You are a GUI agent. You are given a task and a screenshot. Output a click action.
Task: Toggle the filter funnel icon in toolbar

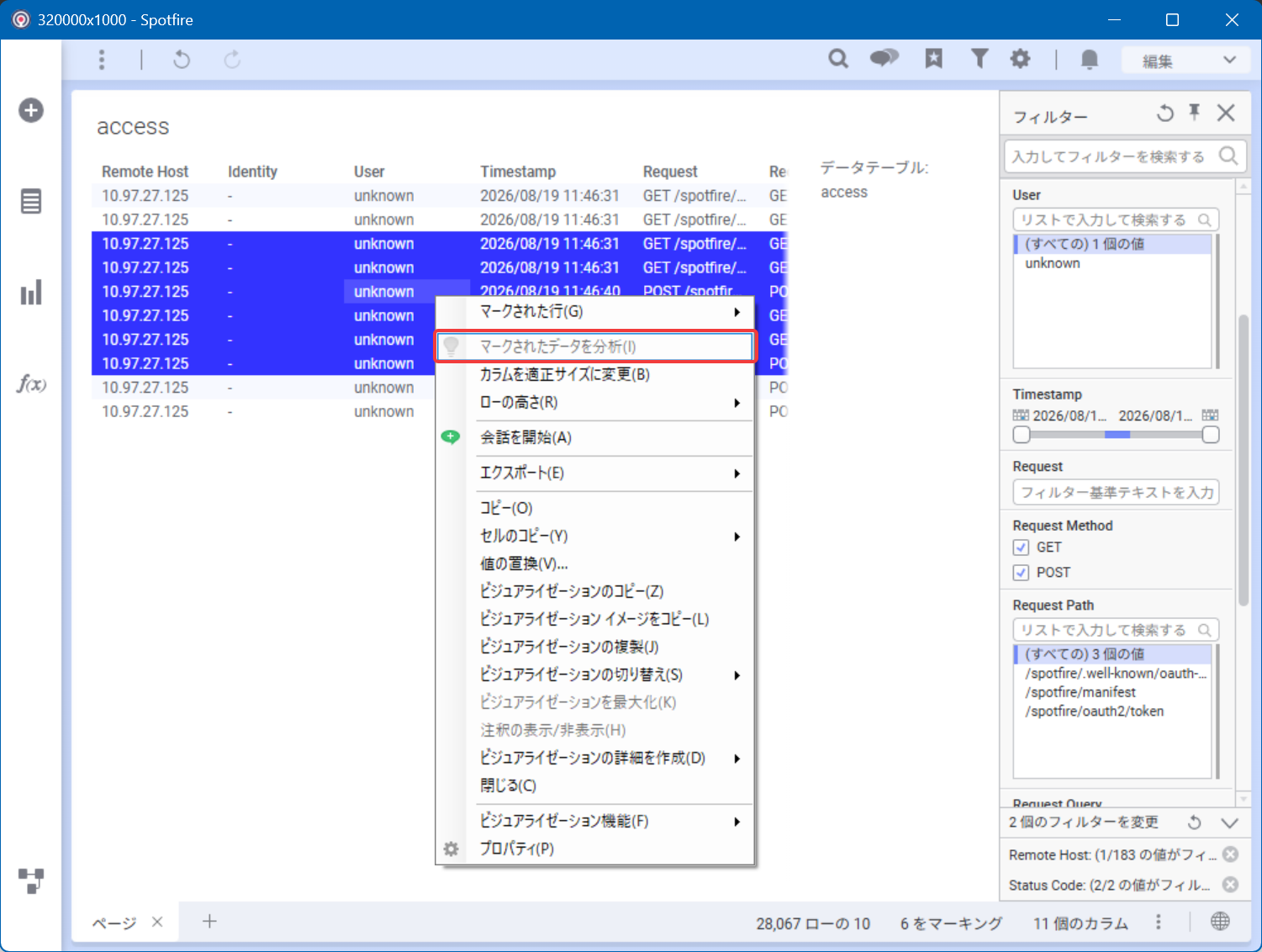pos(980,58)
